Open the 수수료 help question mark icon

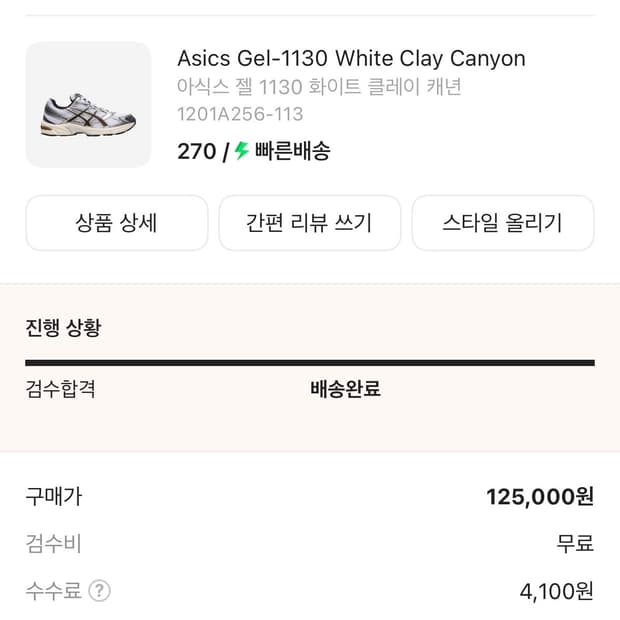tap(99, 591)
